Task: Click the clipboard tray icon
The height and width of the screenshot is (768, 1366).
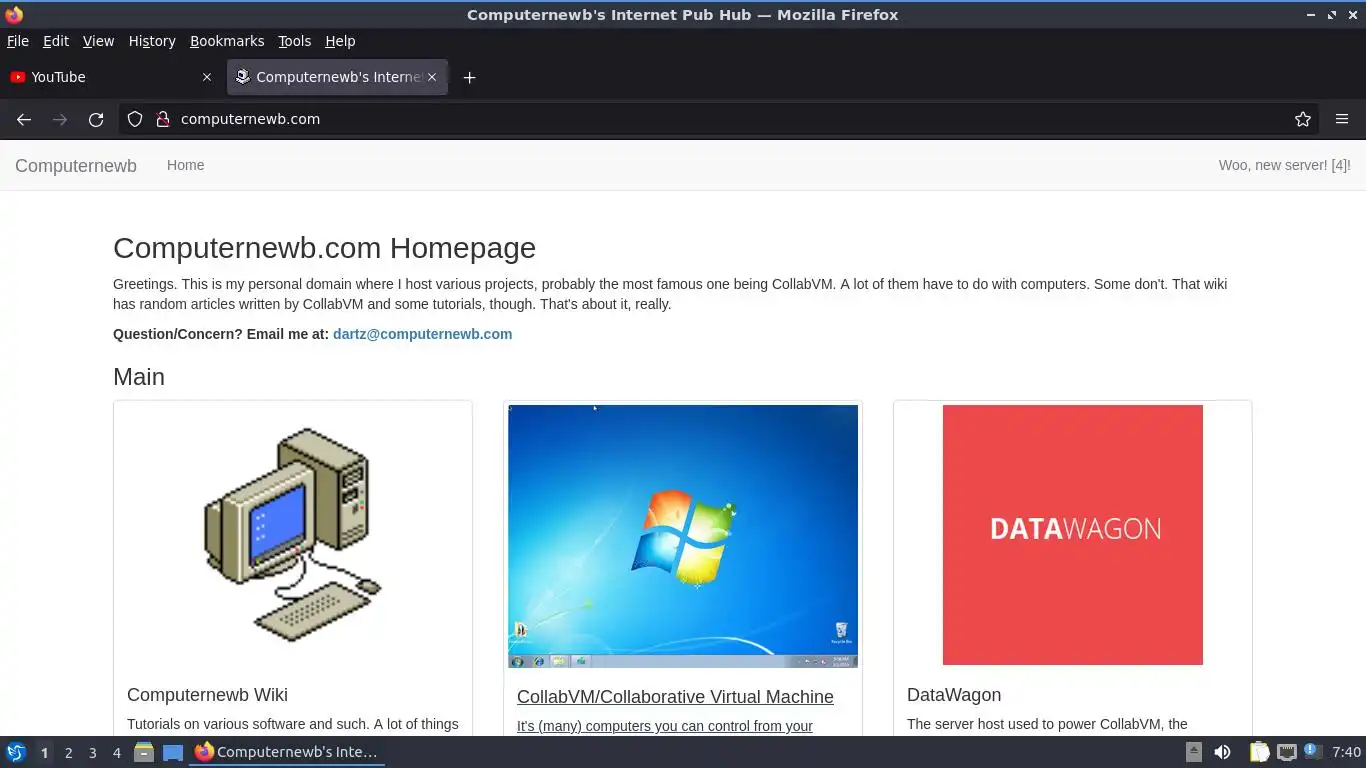Action: click(x=1259, y=752)
